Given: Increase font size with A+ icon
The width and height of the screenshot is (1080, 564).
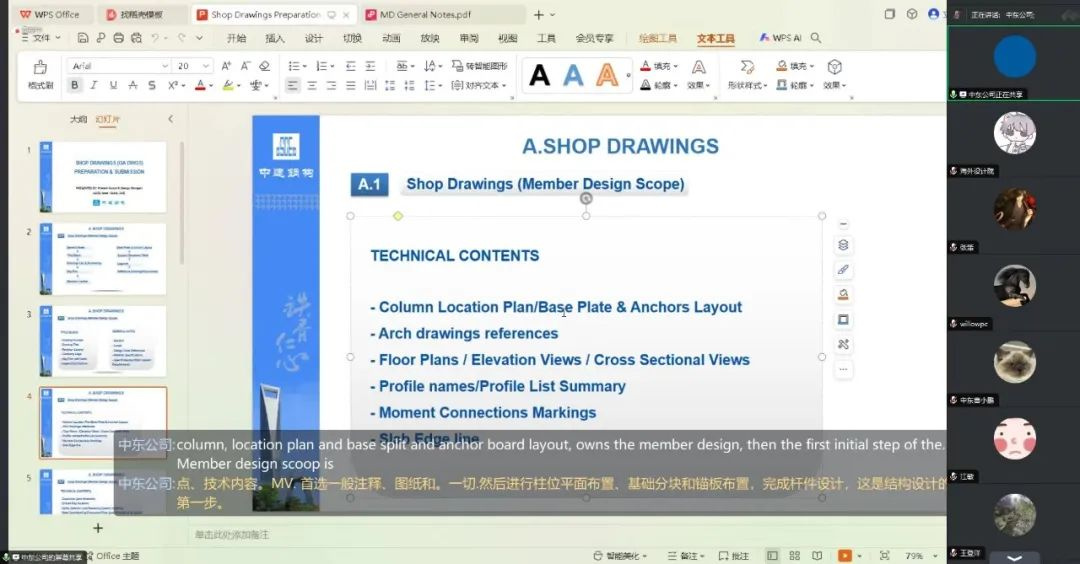Looking at the screenshot, I should [x=226, y=66].
